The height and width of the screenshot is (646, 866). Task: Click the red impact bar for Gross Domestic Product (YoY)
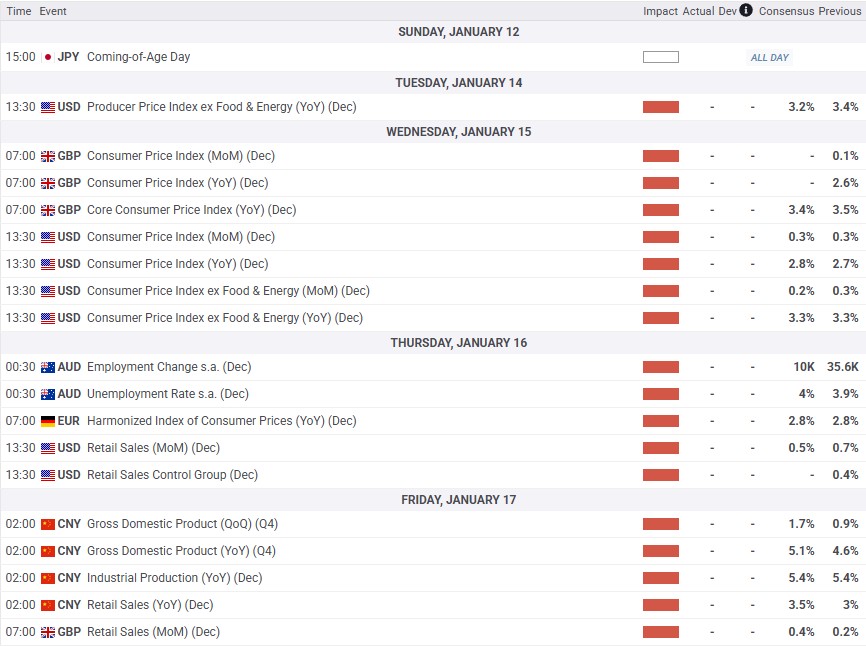coord(660,551)
